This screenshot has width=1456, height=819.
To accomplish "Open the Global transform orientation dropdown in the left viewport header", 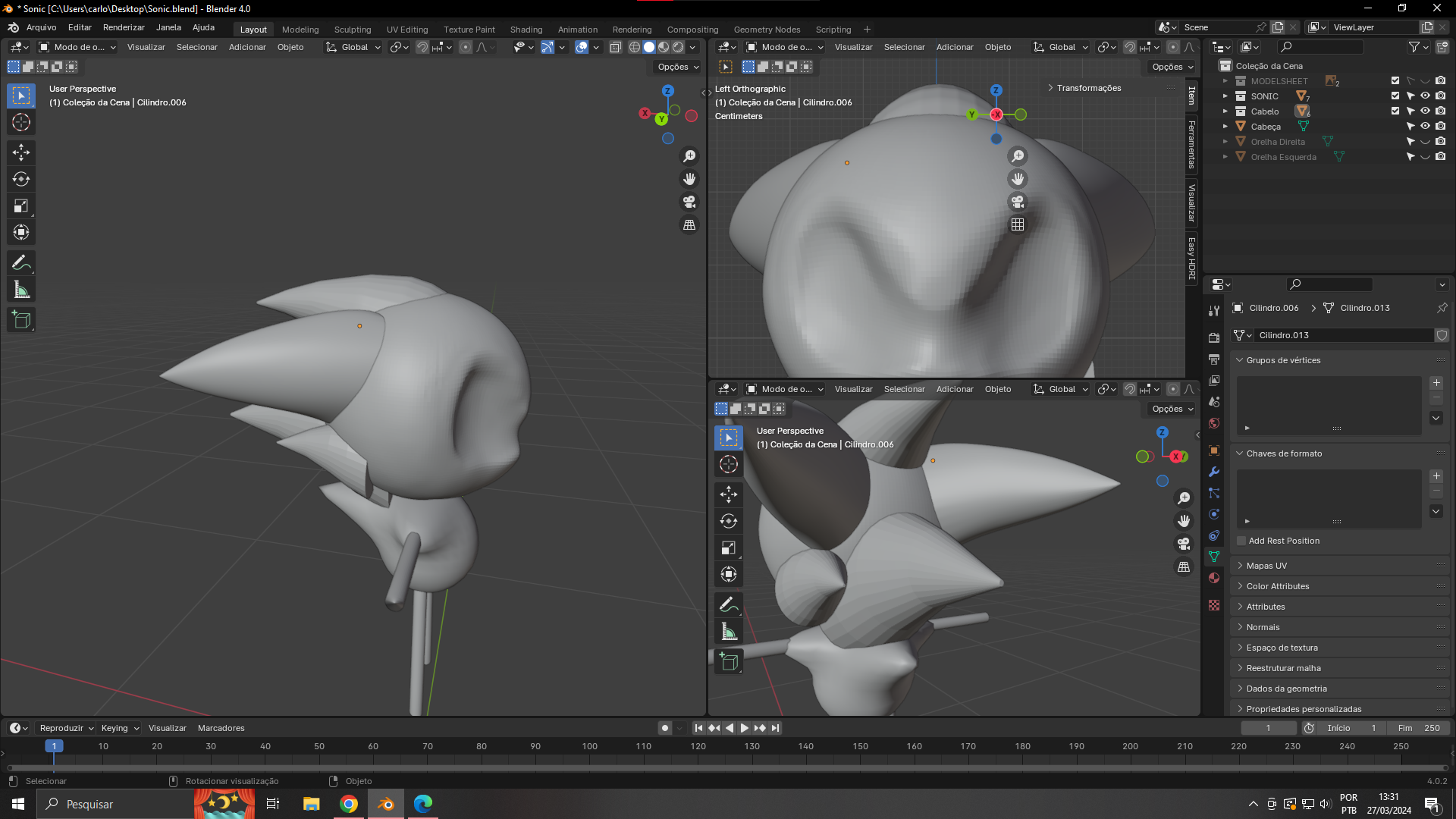I will coord(354,47).
